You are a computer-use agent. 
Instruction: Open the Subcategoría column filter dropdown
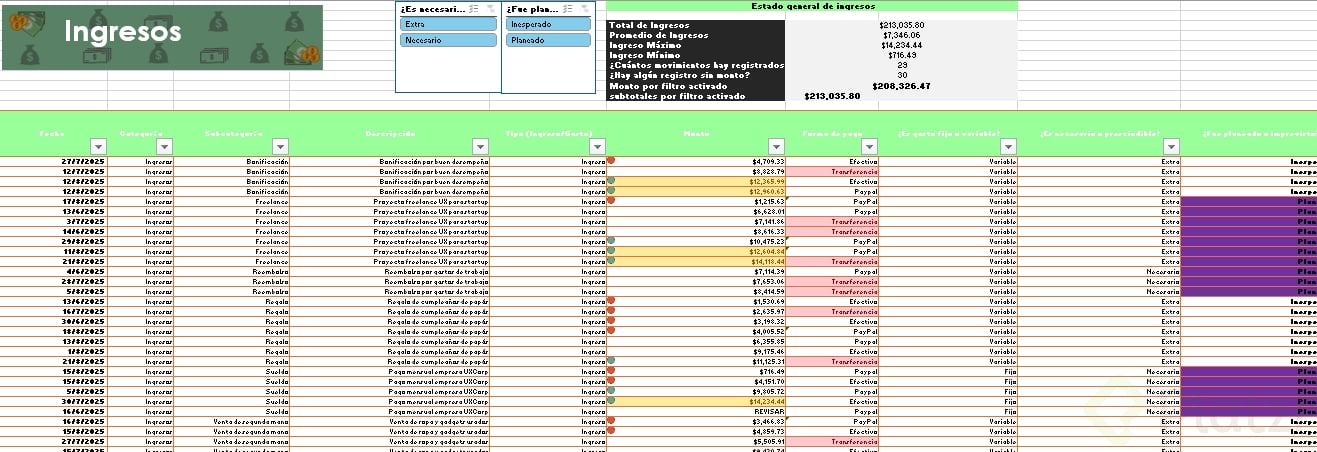281,146
